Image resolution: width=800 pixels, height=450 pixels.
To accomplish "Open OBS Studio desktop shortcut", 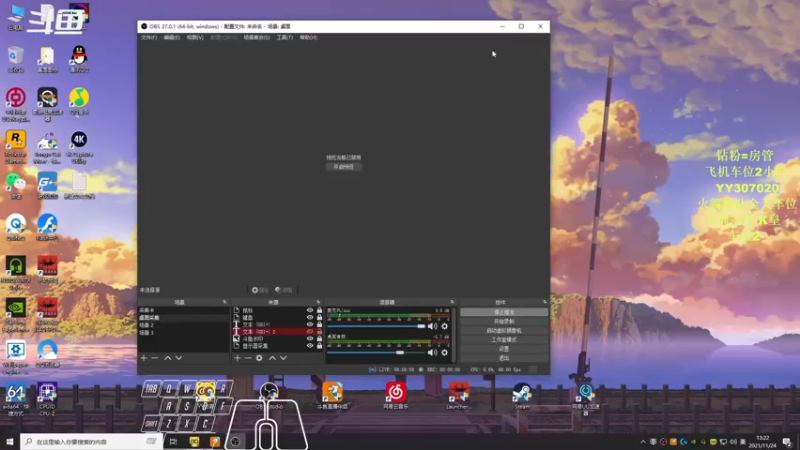I will tap(269, 396).
